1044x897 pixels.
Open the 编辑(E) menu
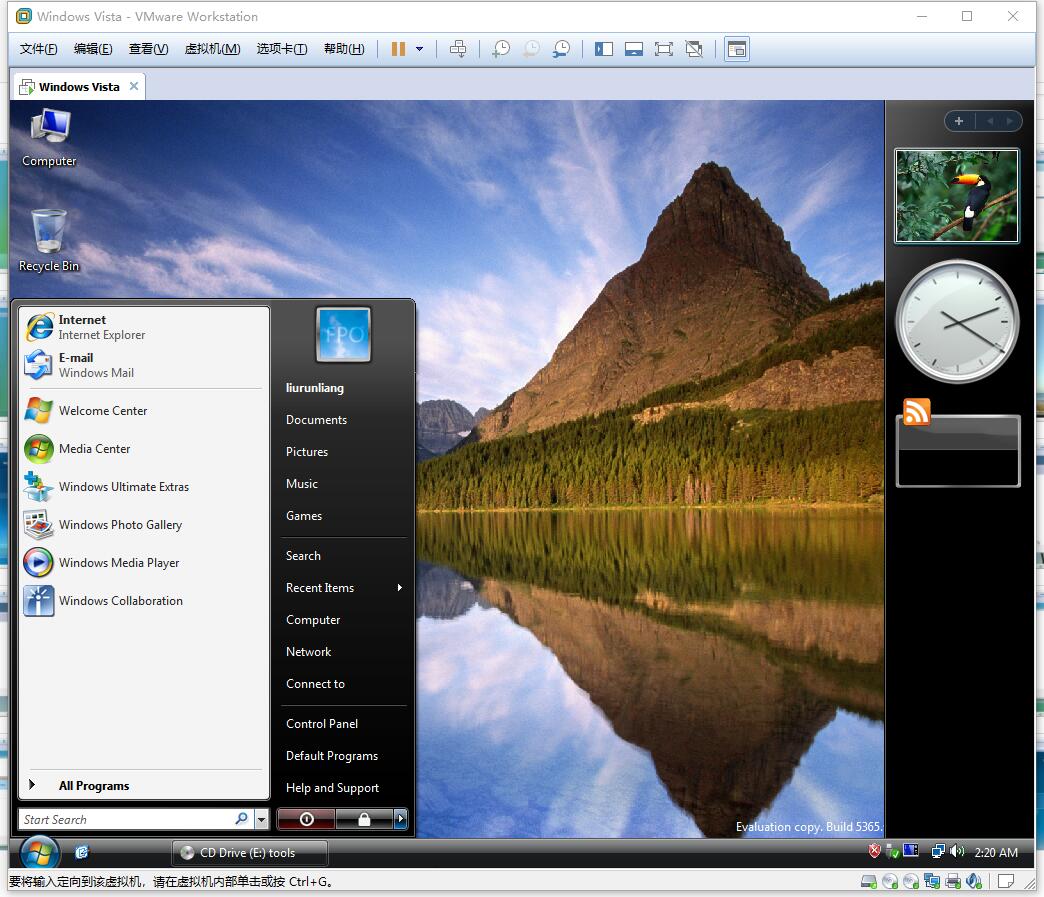click(93, 49)
